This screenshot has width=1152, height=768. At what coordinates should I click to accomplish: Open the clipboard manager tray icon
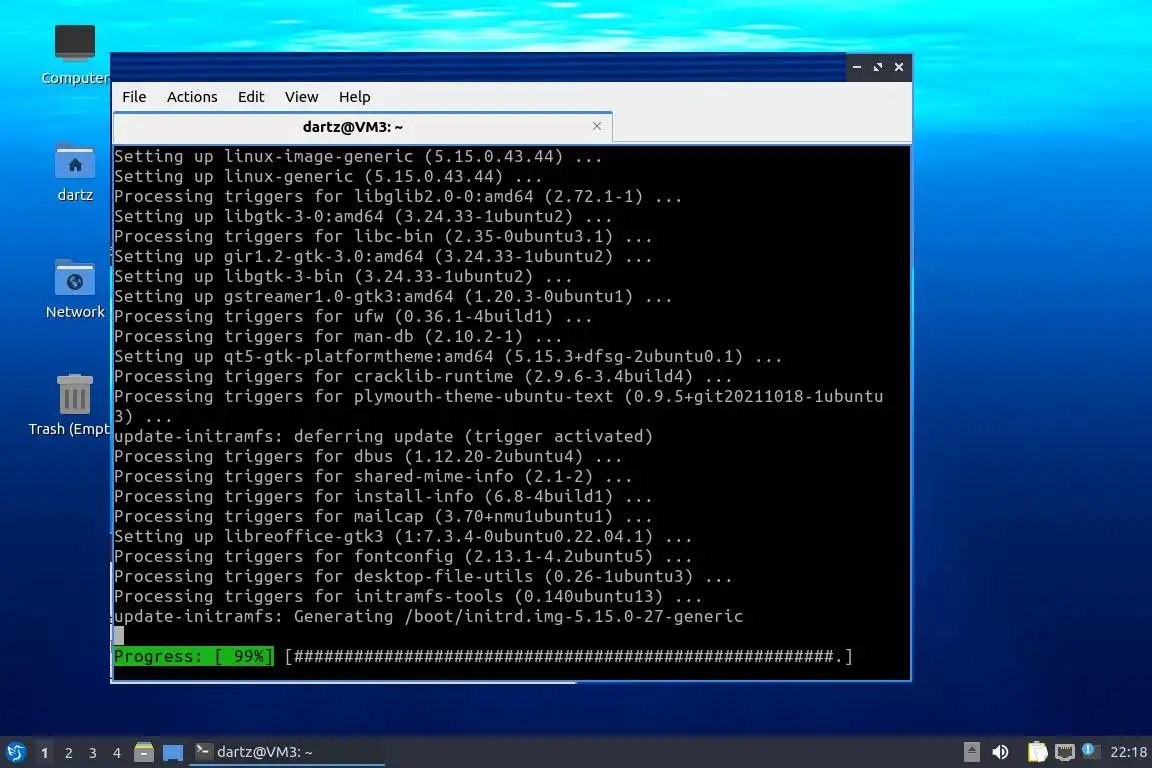[1037, 752]
